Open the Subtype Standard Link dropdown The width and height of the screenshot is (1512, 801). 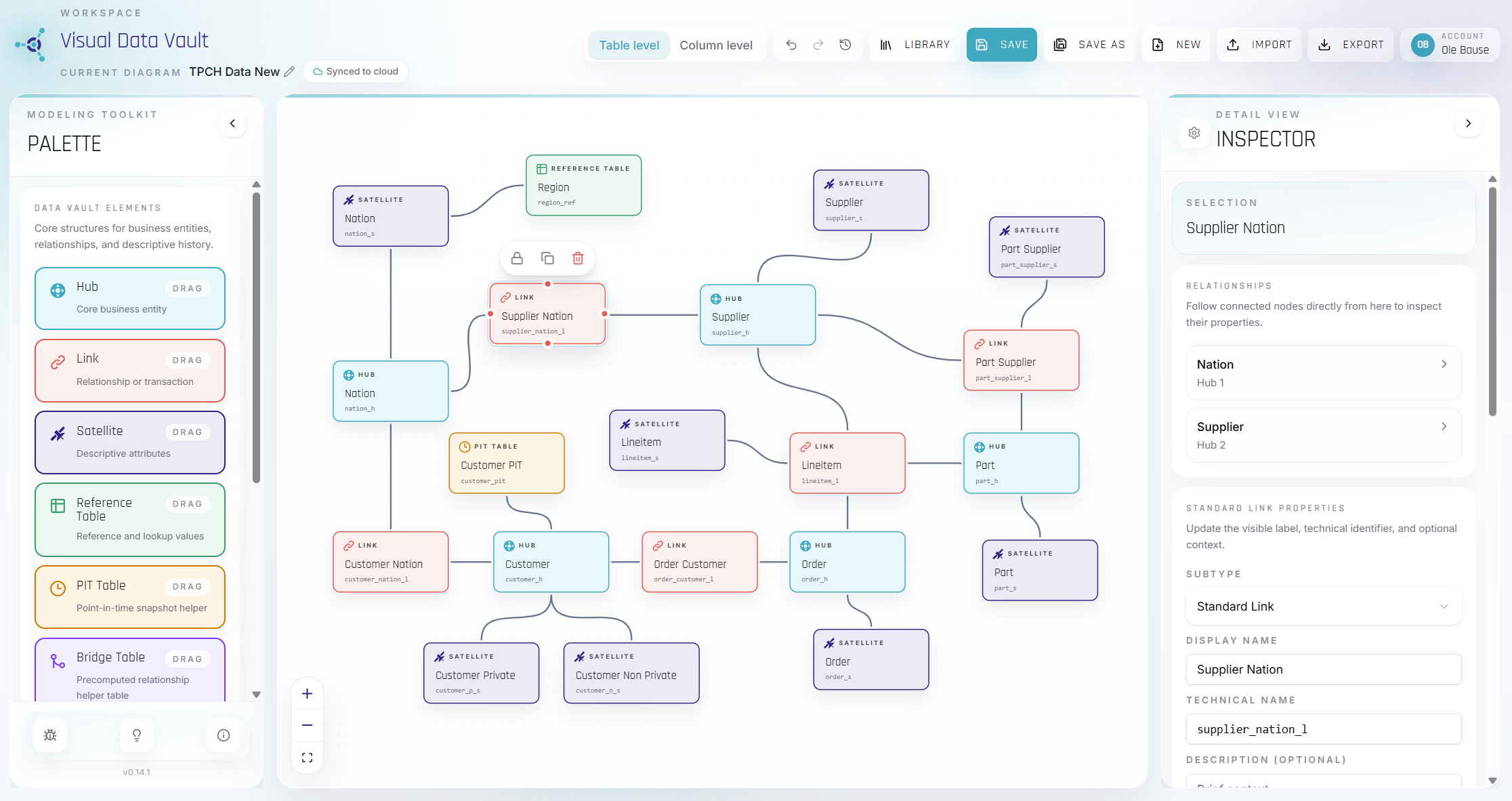[1323, 607]
